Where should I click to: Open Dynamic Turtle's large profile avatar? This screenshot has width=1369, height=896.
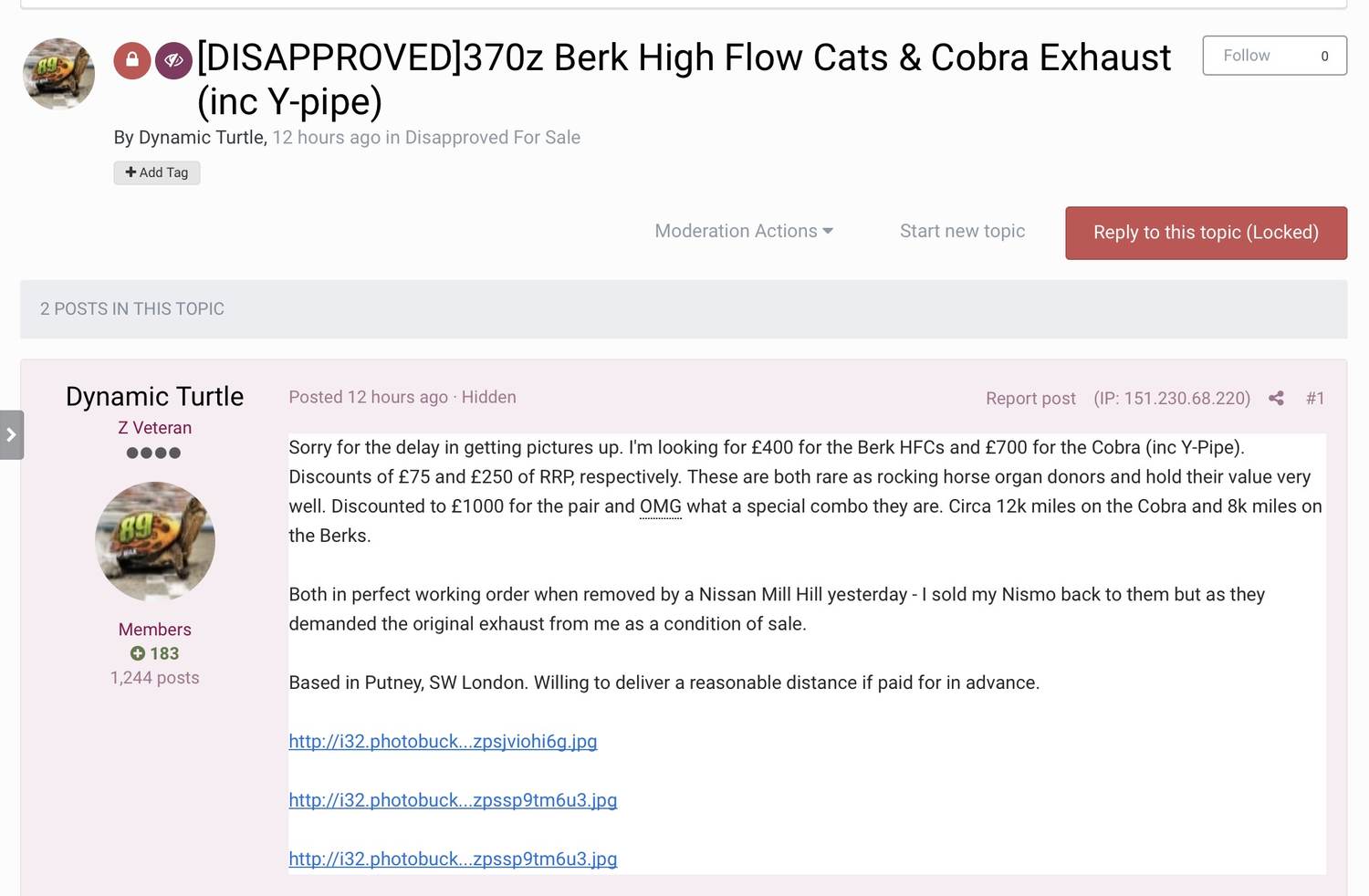click(155, 541)
